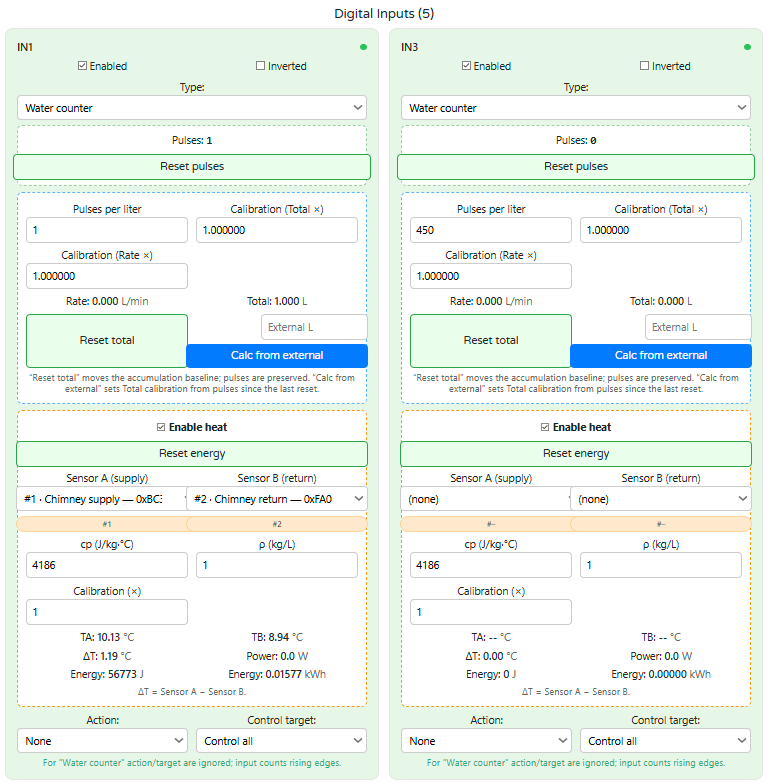
Task: Focus IN1 ρ (kg/L) density field
Action: click(x=277, y=565)
